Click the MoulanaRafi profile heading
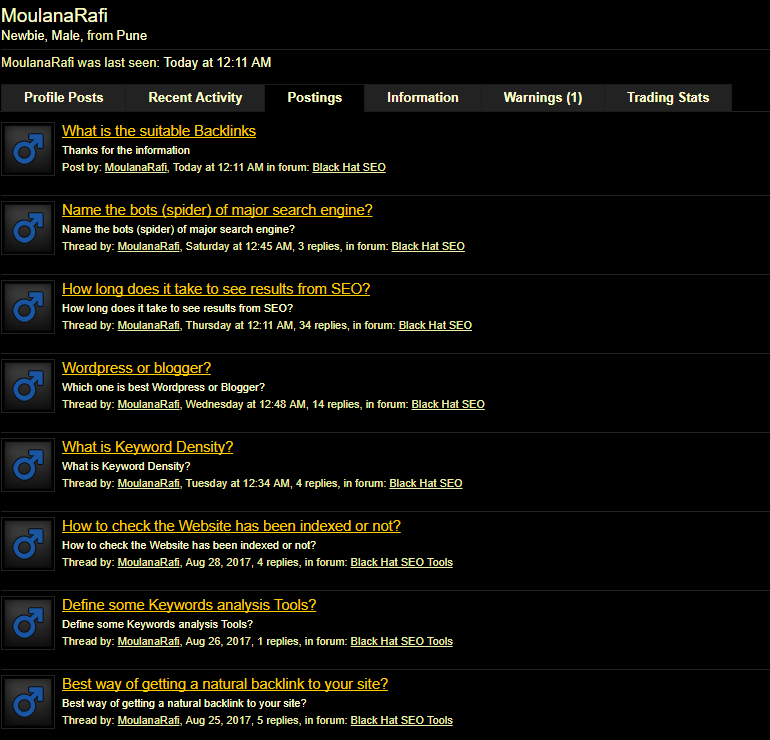Viewport: 770px width, 740px height. pyautogui.click(x=55, y=16)
